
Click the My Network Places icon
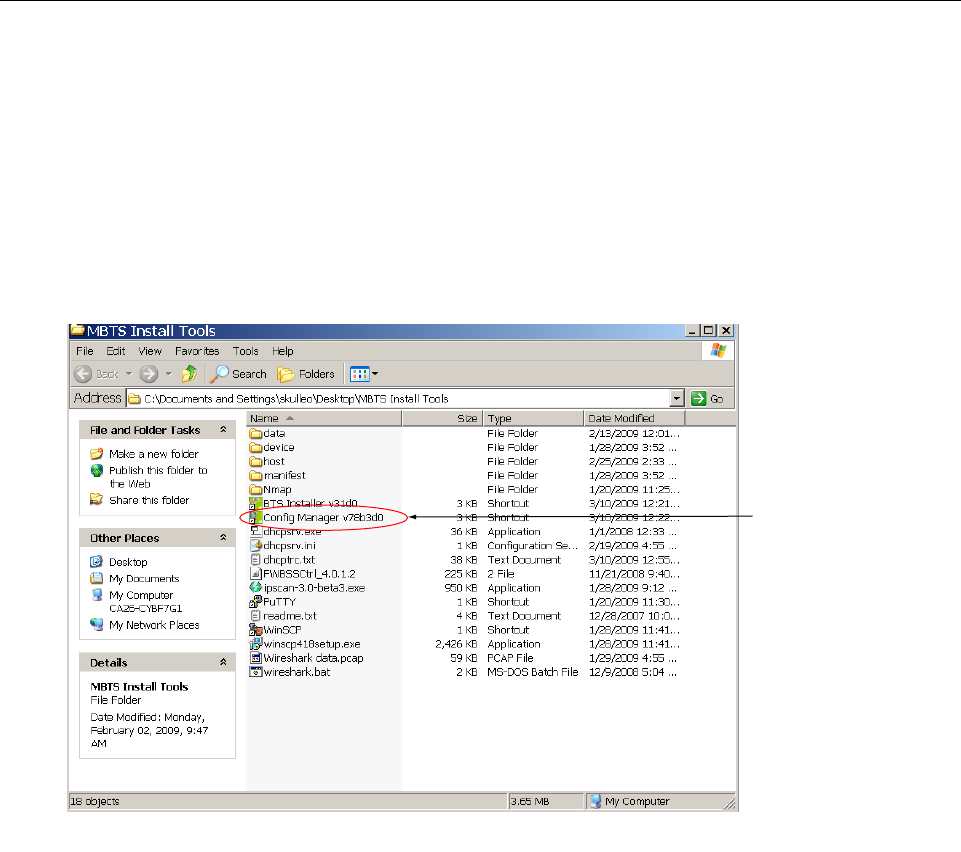(97, 625)
